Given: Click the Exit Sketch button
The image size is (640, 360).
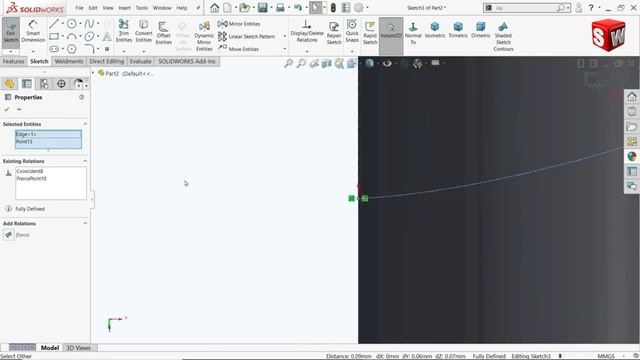Looking at the screenshot, I should point(11,33).
